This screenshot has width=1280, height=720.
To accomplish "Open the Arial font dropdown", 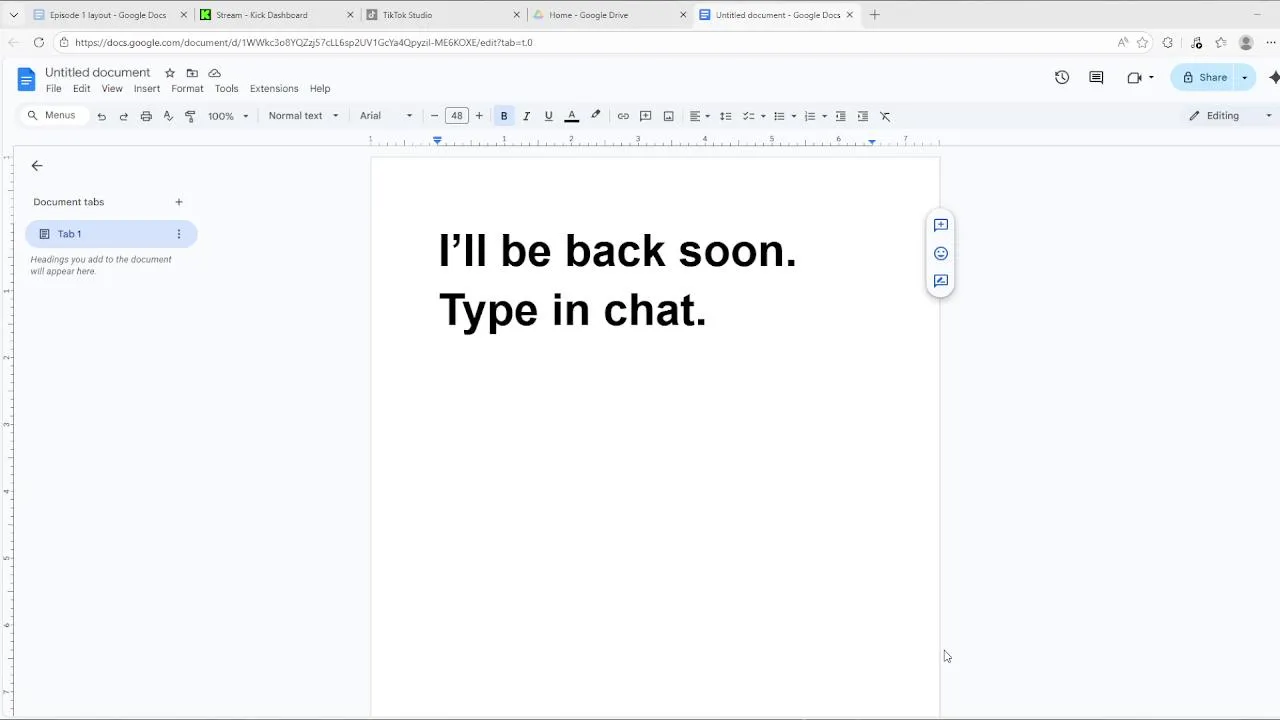I will coord(386,116).
